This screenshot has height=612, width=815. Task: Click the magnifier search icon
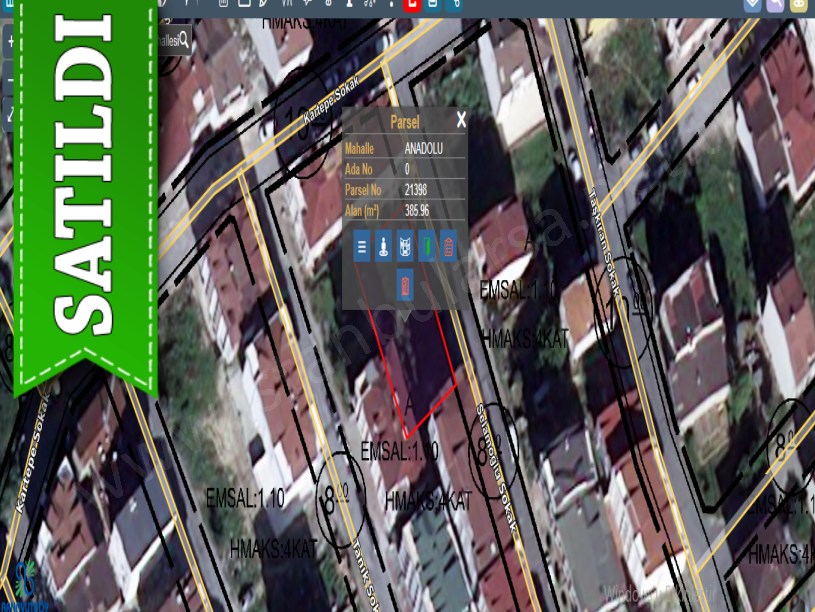pos(183,41)
